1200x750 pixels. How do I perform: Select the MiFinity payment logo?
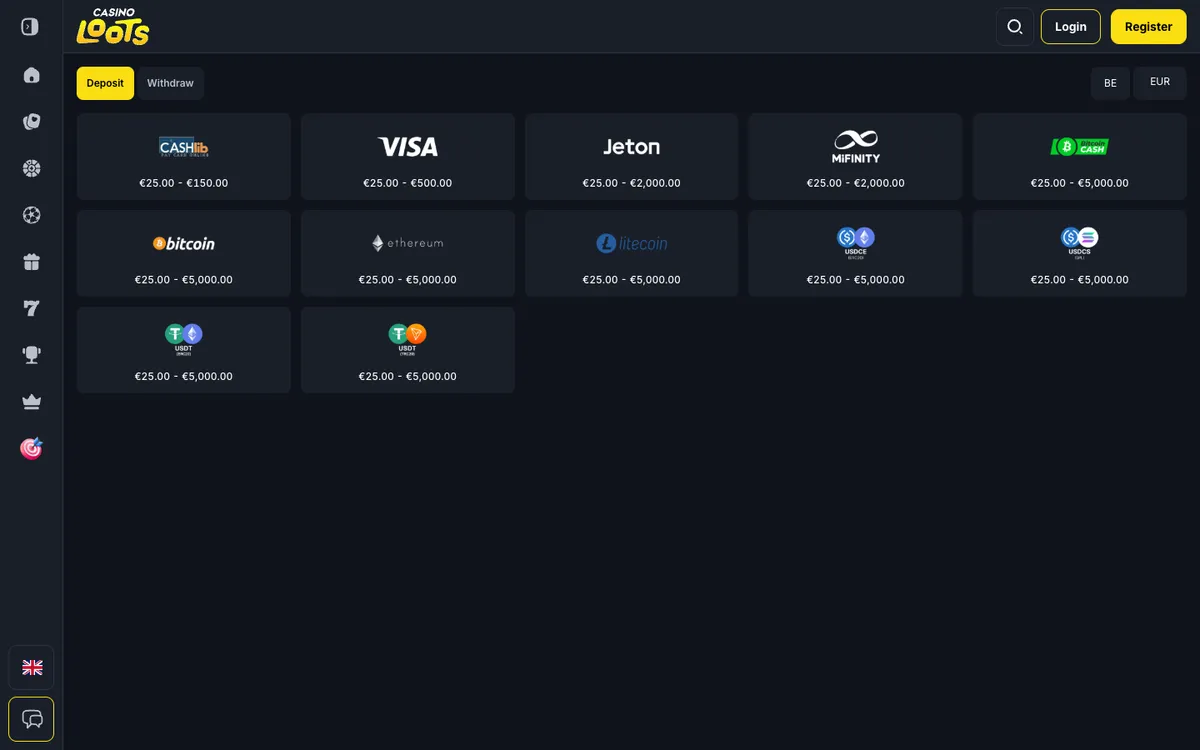856,147
